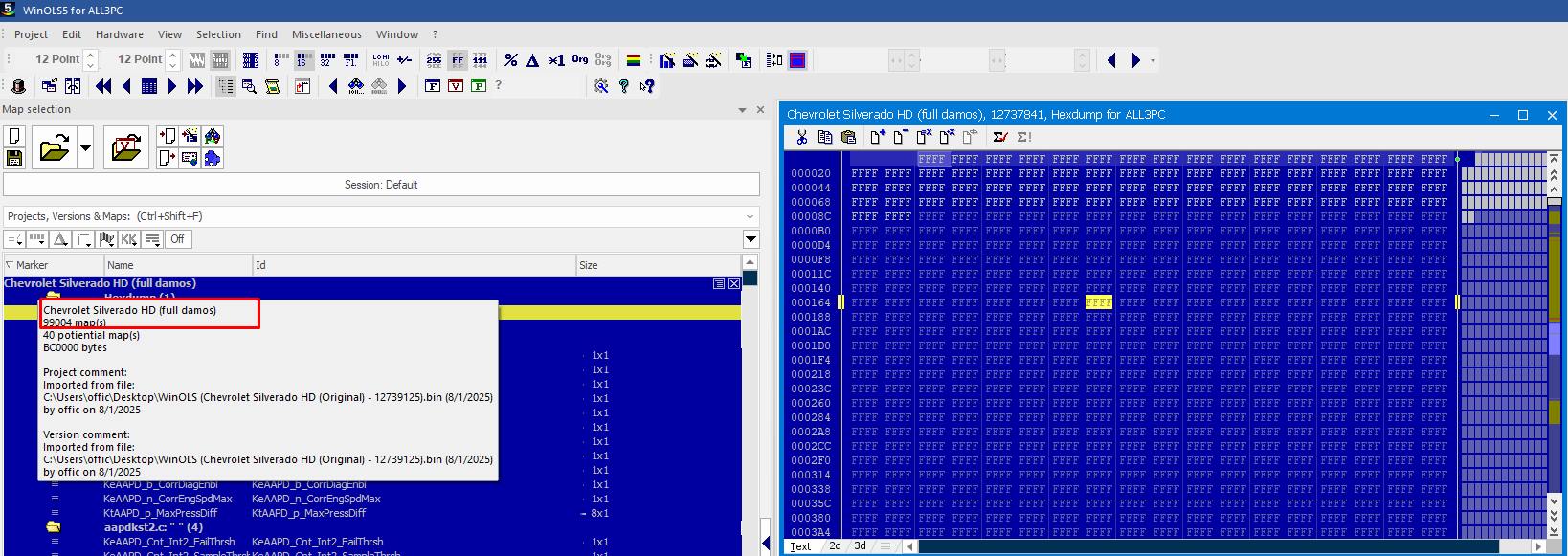Increase first 12 Point stepper
Screen dimensions: 1568x556
point(91,55)
